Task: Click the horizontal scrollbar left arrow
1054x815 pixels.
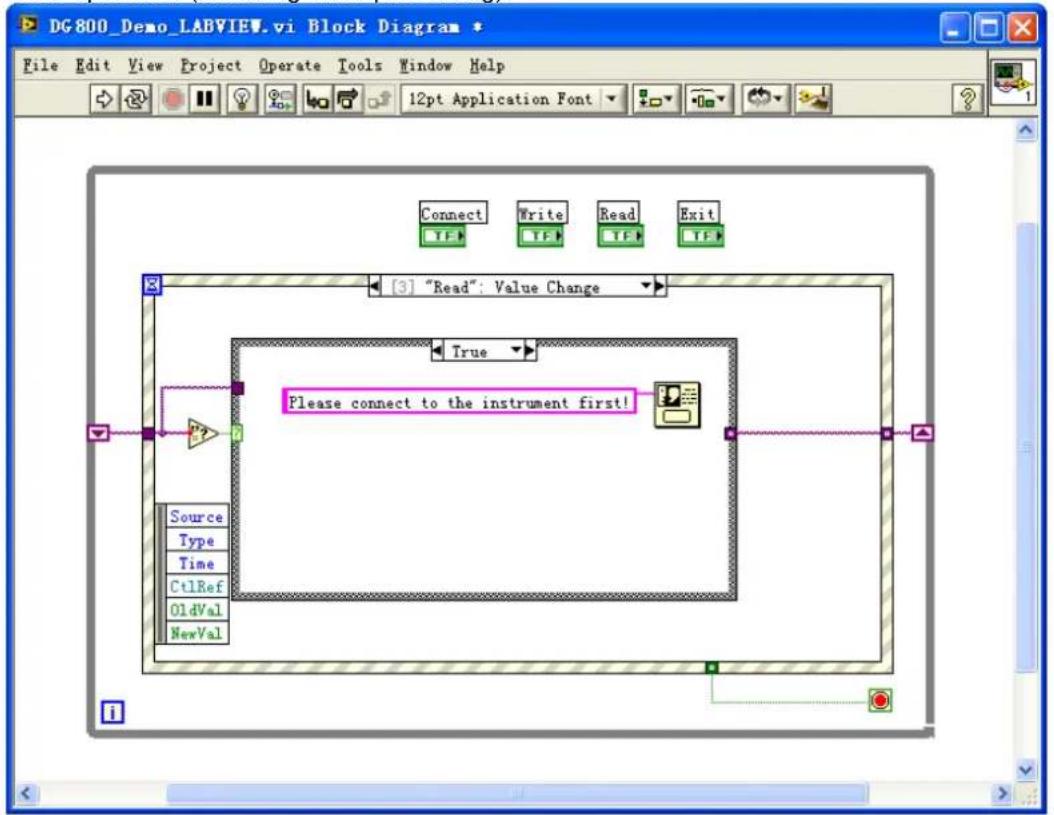Action: click(26, 793)
